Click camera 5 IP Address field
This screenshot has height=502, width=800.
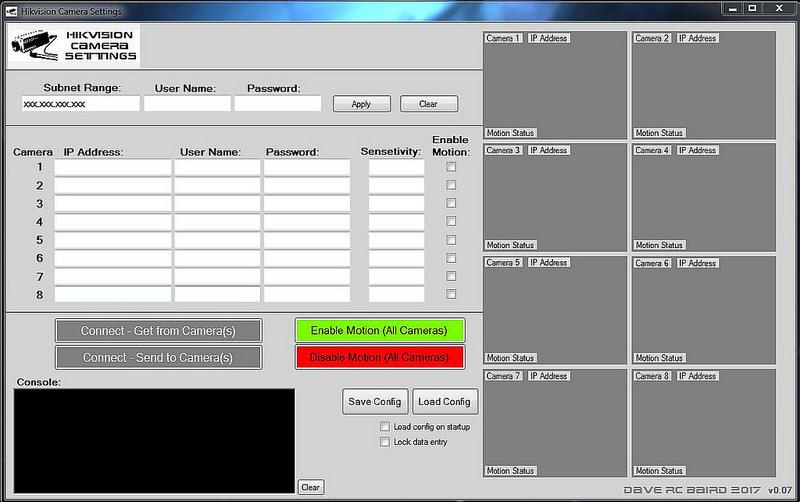113,240
